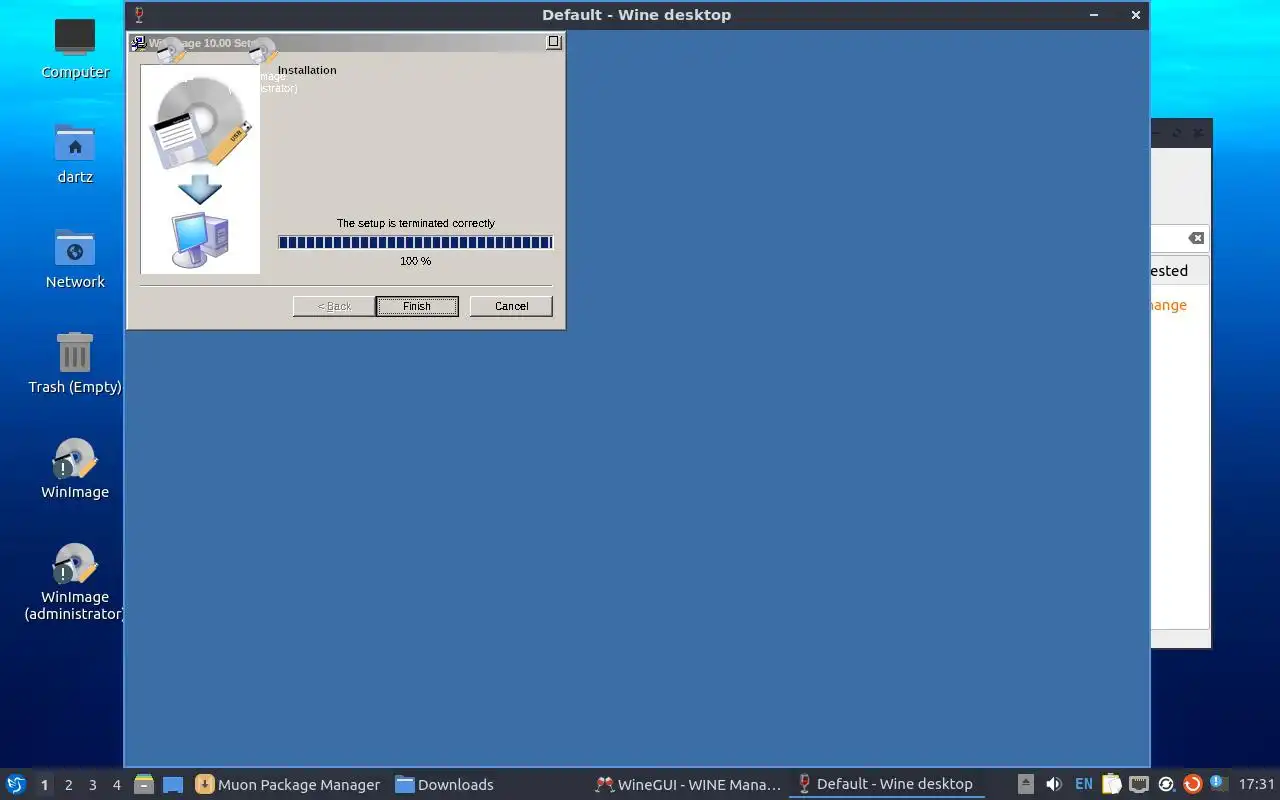Click the orange update notifier tray icon

(x=1192, y=784)
